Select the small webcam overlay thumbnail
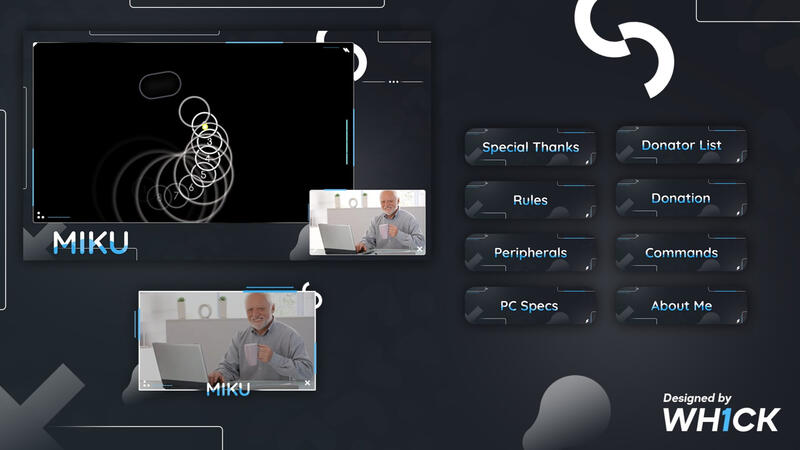This screenshot has width=800, height=450. [367, 222]
